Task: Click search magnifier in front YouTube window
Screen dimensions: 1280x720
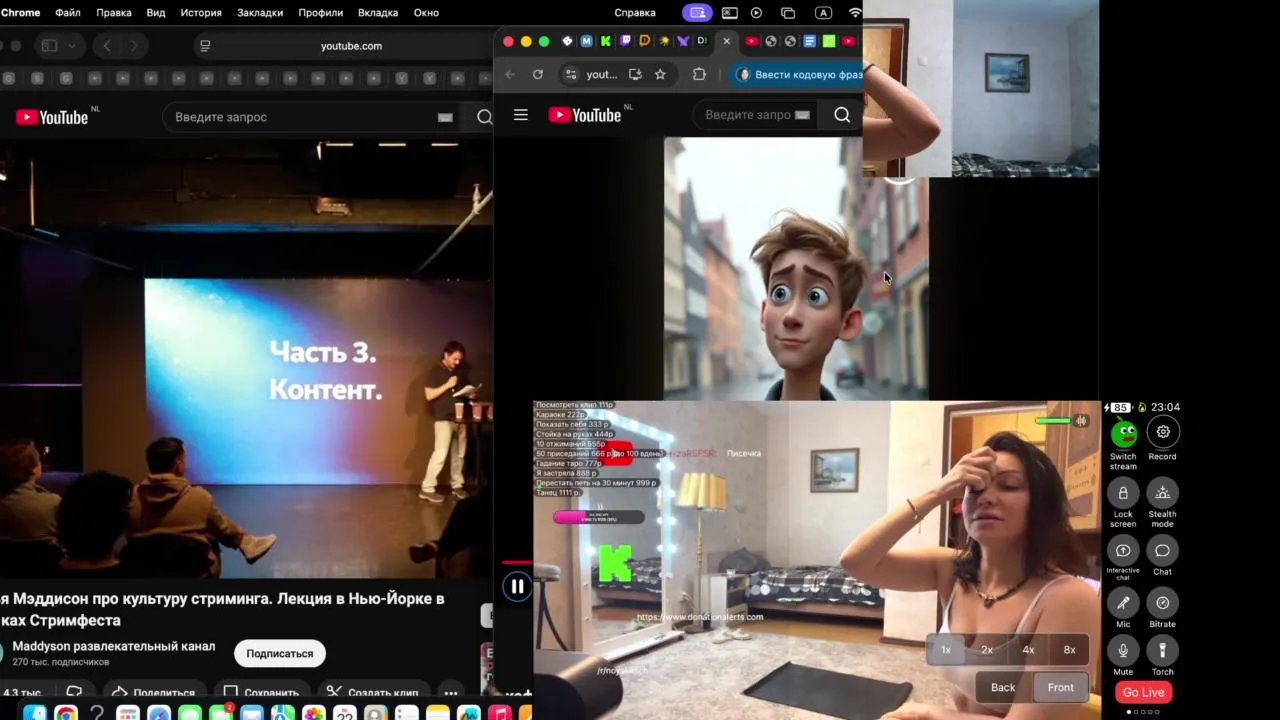Action: (x=842, y=115)
